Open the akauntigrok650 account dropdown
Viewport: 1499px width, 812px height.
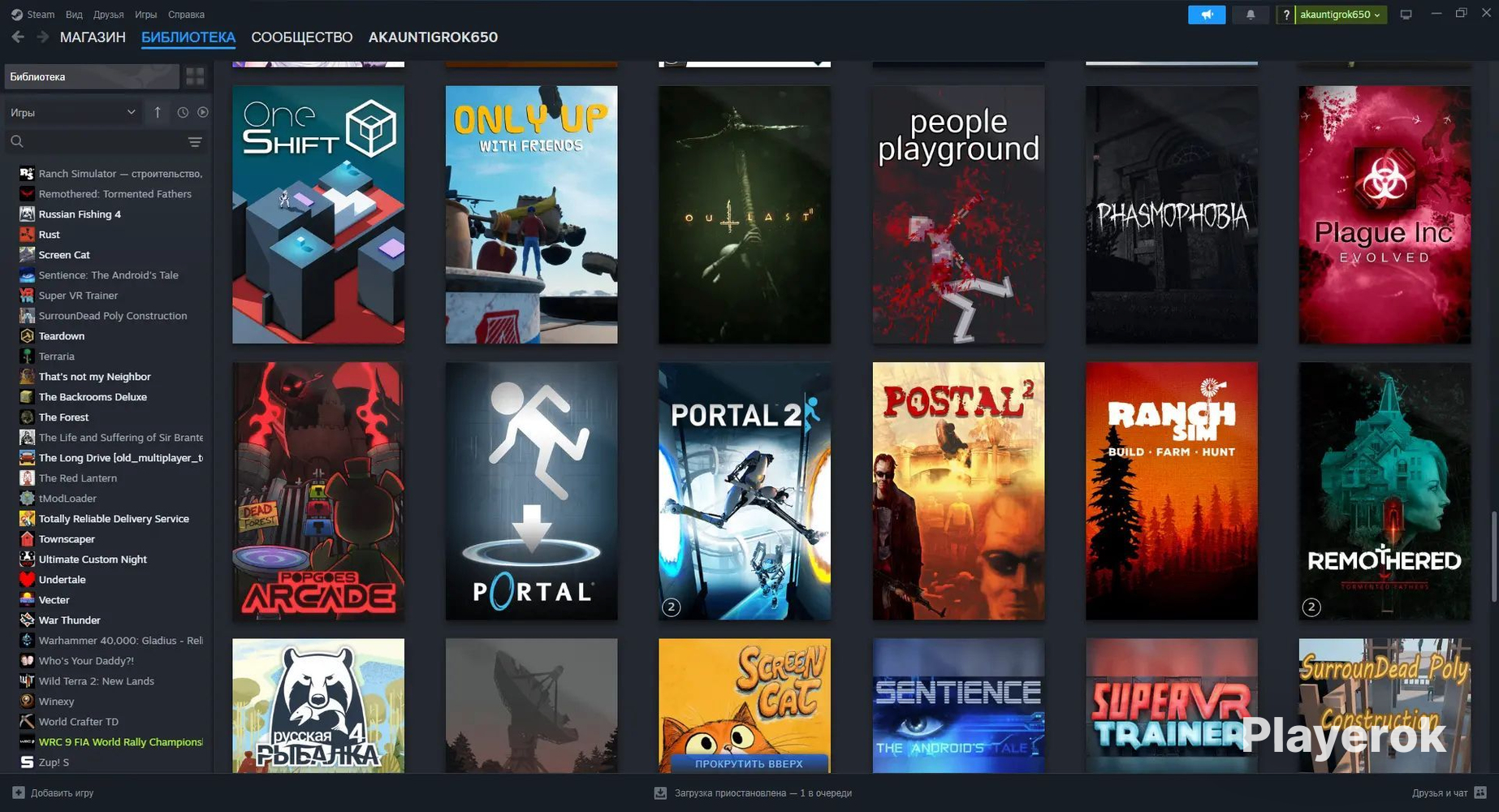pos(1340,15)
